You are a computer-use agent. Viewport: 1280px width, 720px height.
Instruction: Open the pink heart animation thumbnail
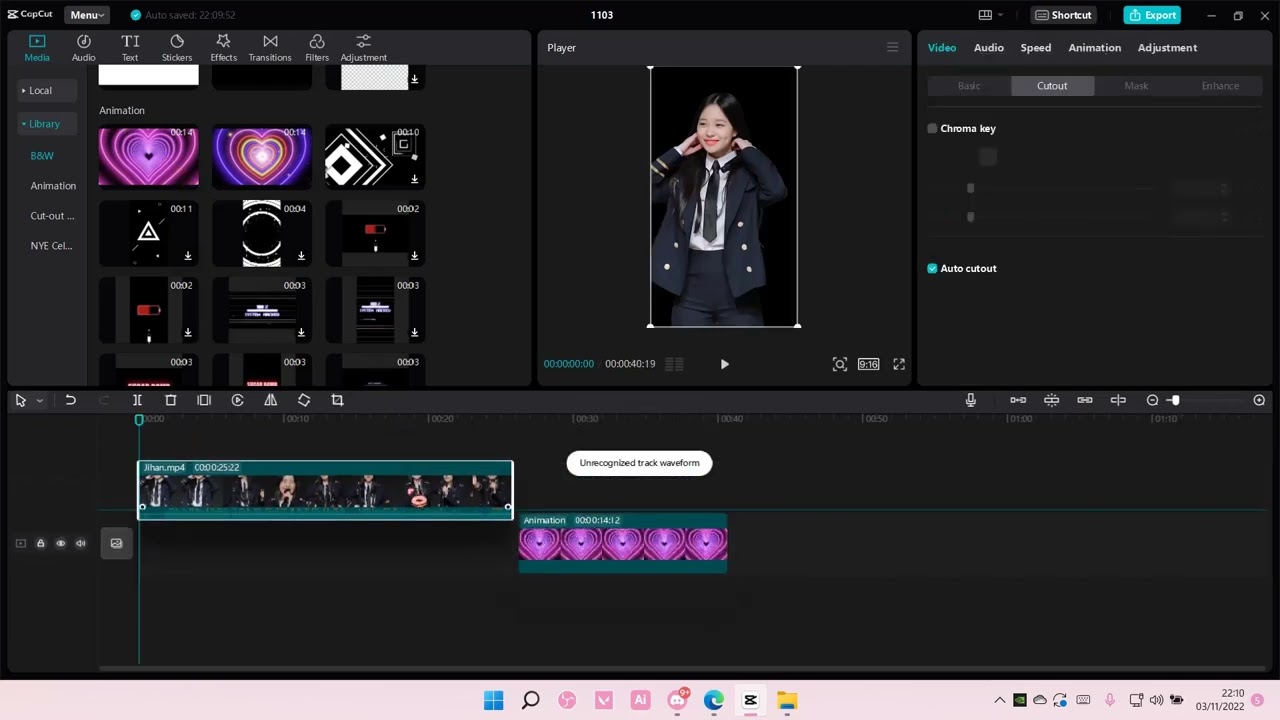[149, 156]
